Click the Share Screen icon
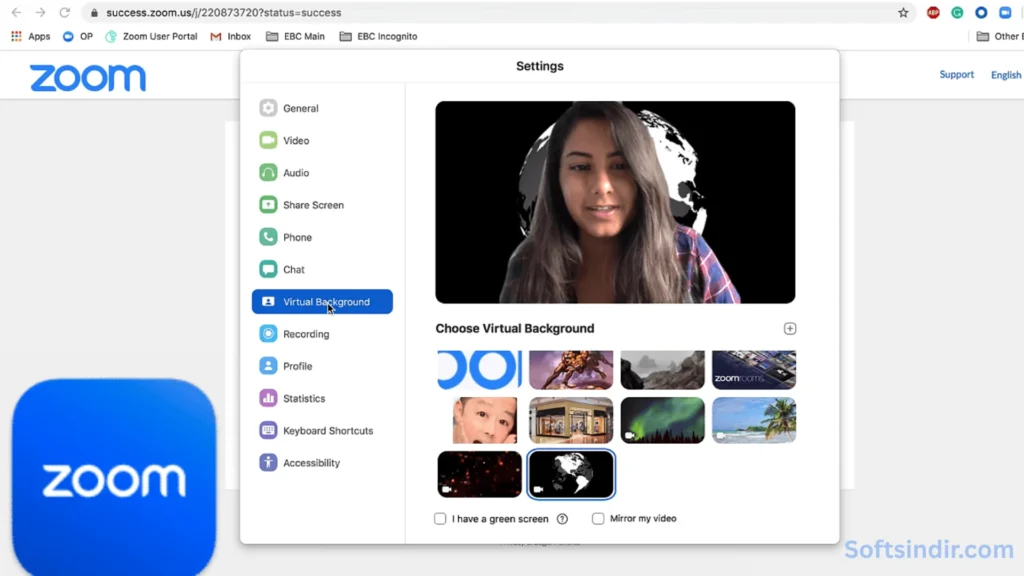1024x576 pixels. [268, 205]
